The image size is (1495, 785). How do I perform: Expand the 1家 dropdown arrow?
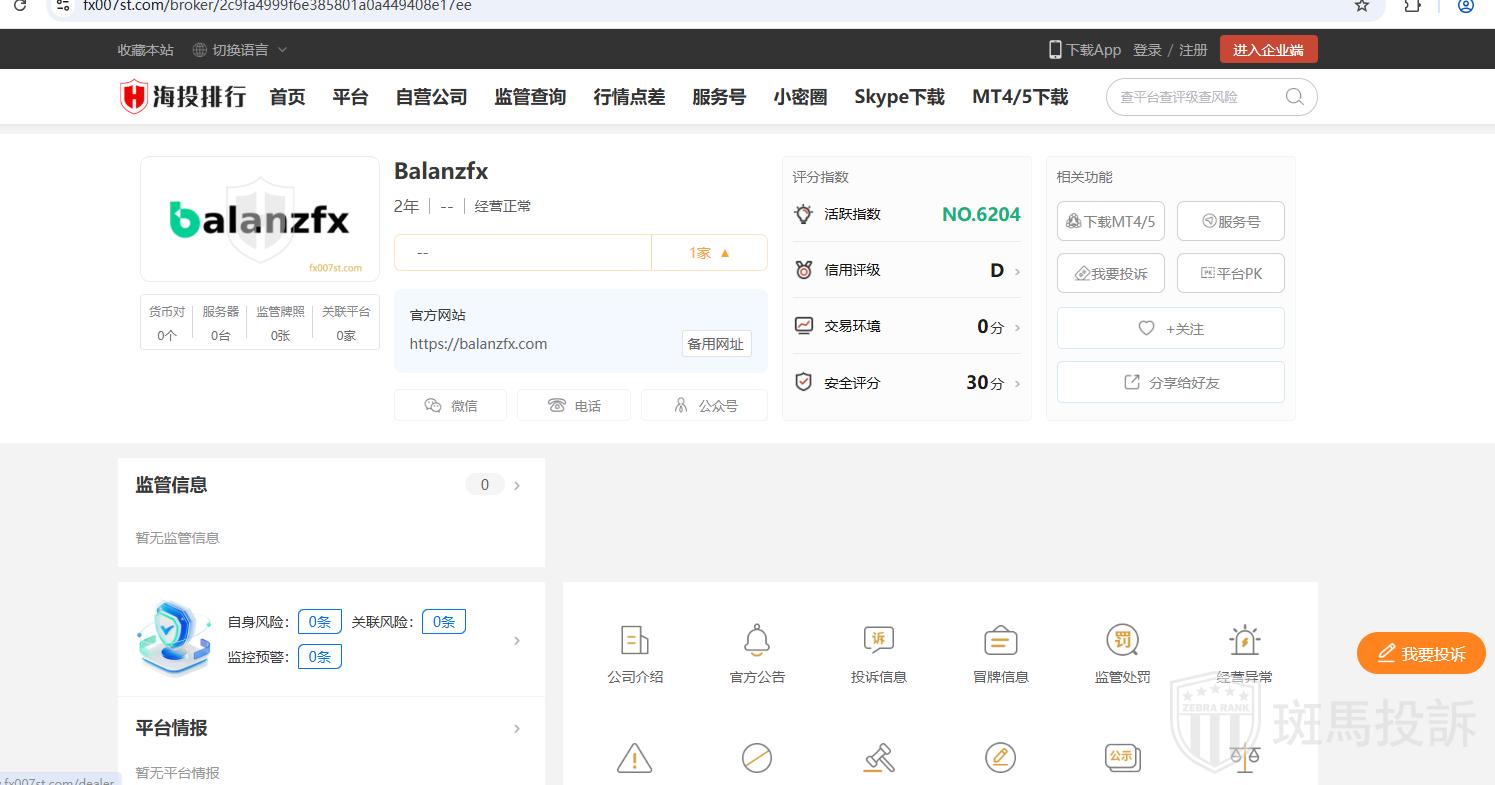725,253
